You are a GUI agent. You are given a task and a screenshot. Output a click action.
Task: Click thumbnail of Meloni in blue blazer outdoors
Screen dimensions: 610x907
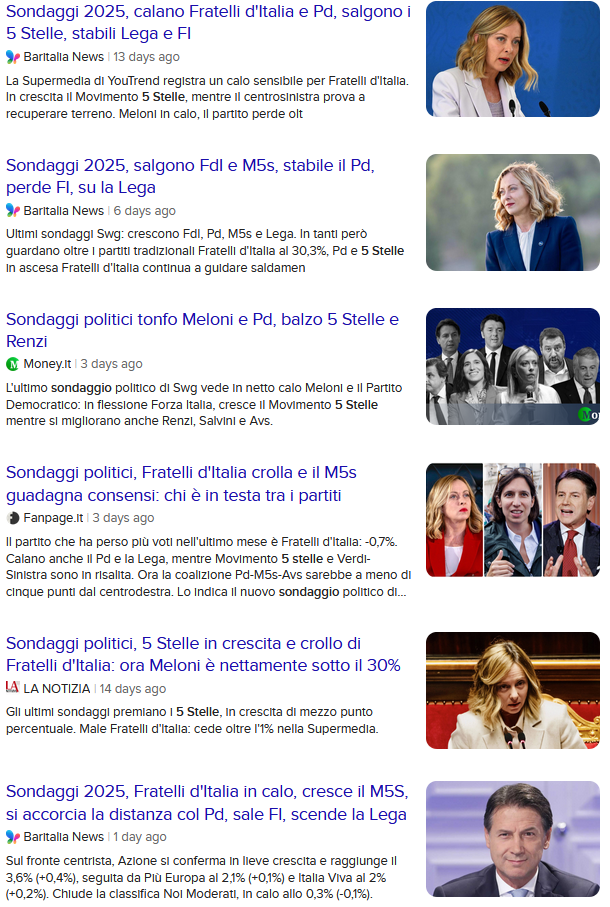[x=513, y=212]
